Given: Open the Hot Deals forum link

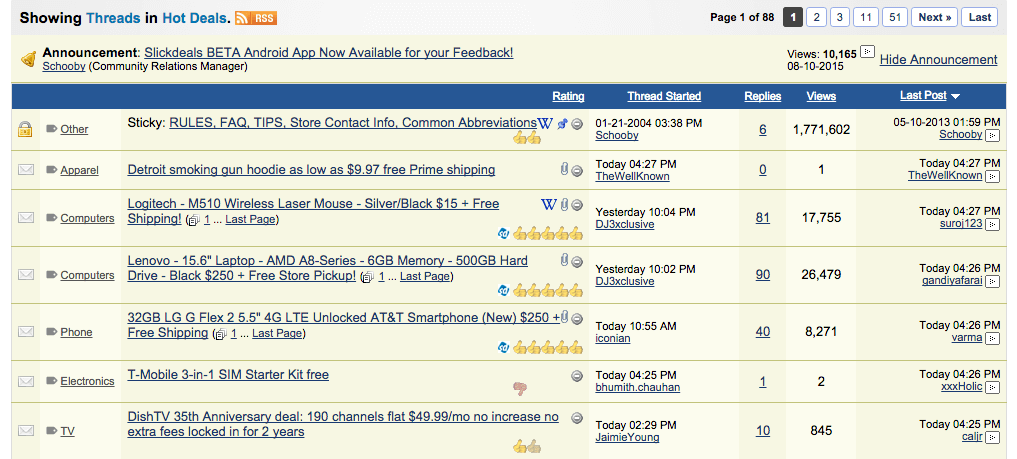Looking at the screenshot, I should [195, 18].
